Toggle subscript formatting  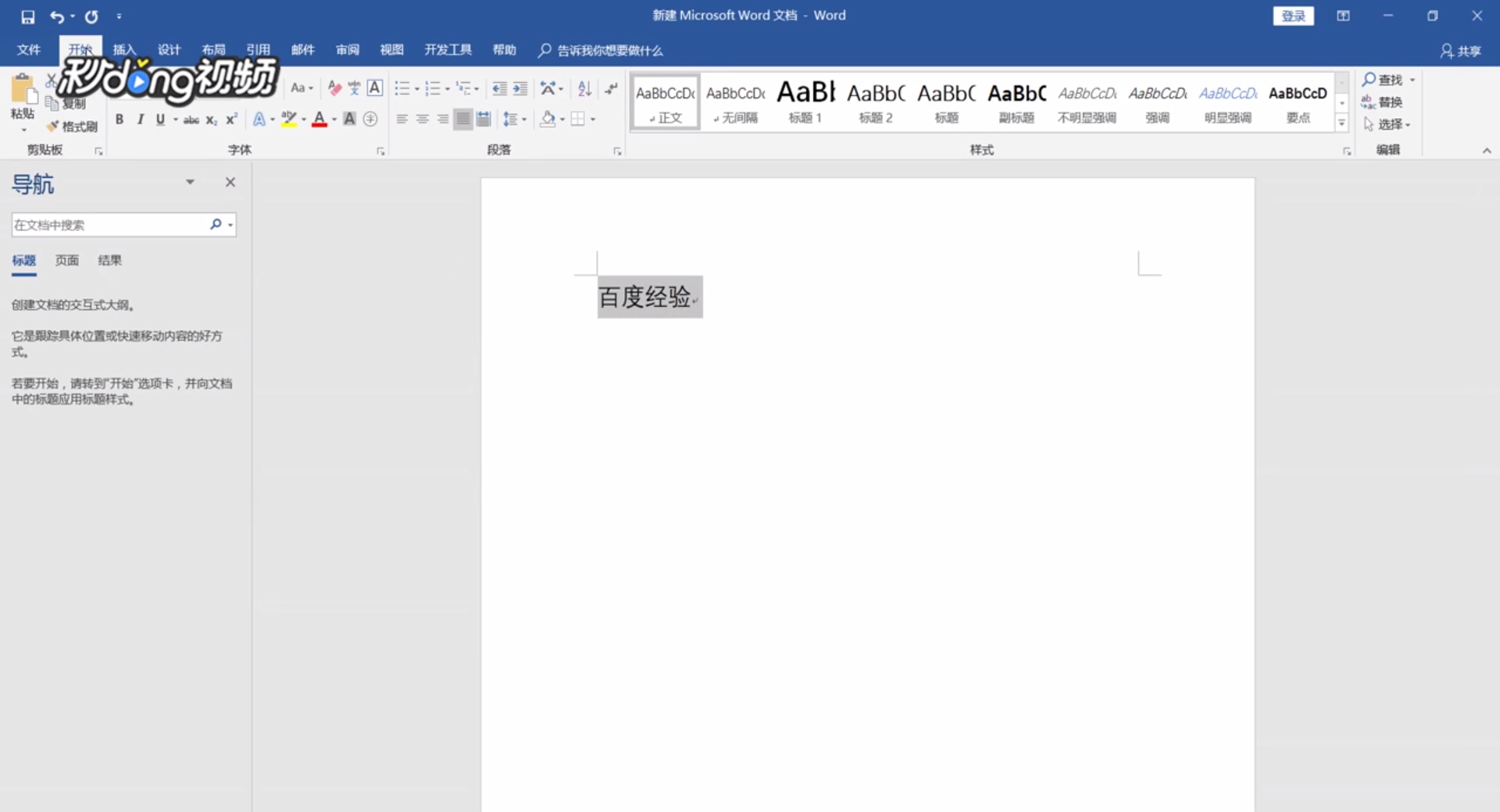pos(212,119)
